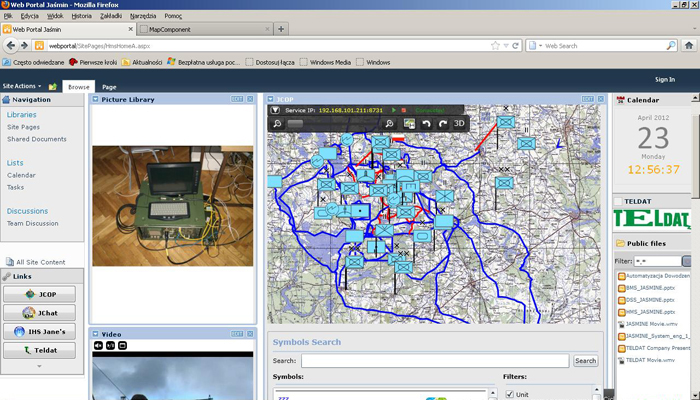The height and width of the screenshot is (400, 700).
Task: Stop the JCOP service connection with red square
Action: 404,110
